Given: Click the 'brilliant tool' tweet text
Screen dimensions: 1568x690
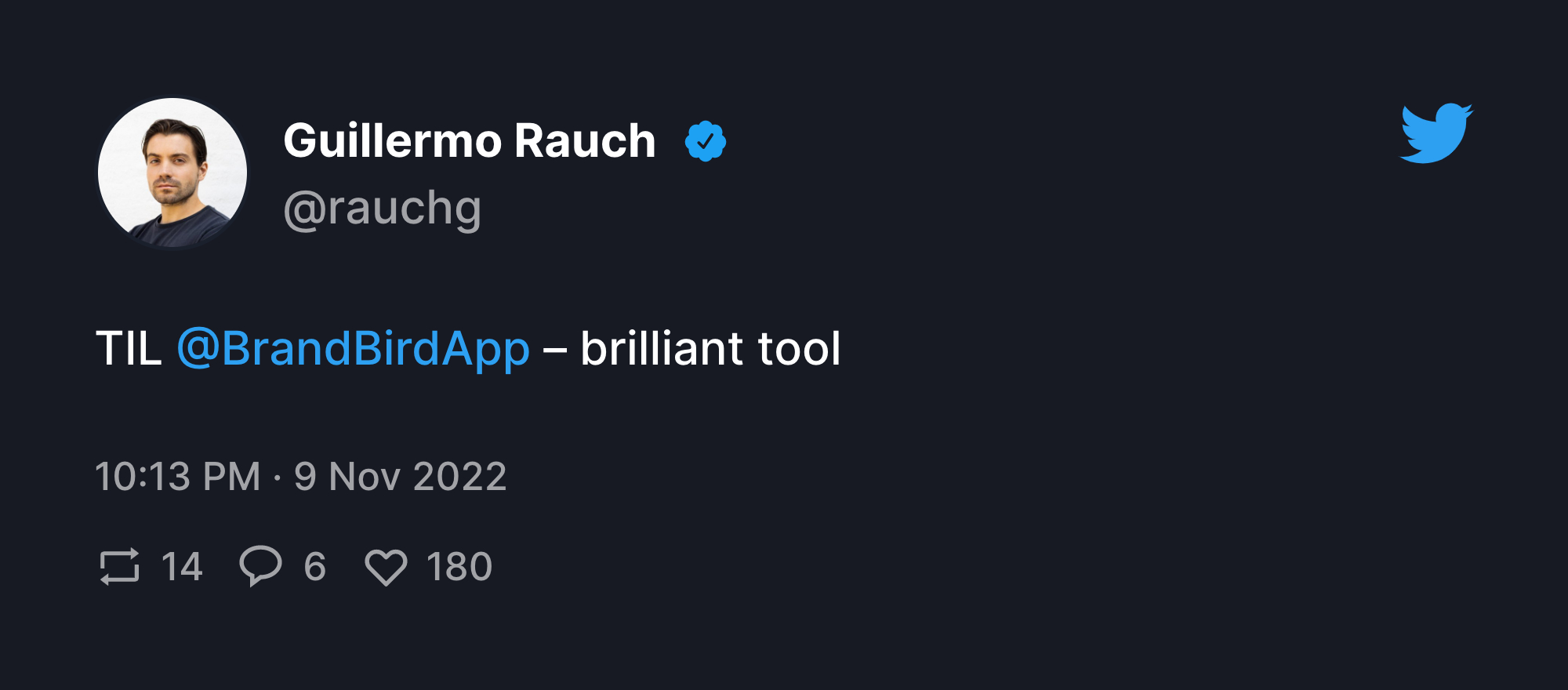Looking at the screenshot, I should click(710, 349).
